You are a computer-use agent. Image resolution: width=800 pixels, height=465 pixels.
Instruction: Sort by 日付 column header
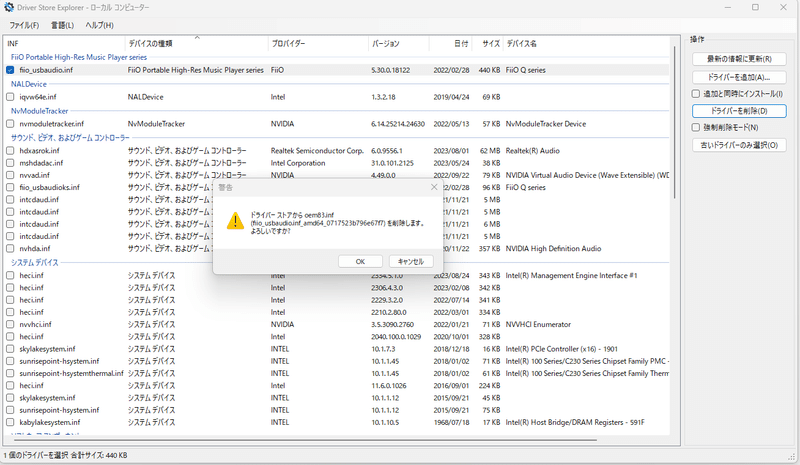(x=451, y=43)
